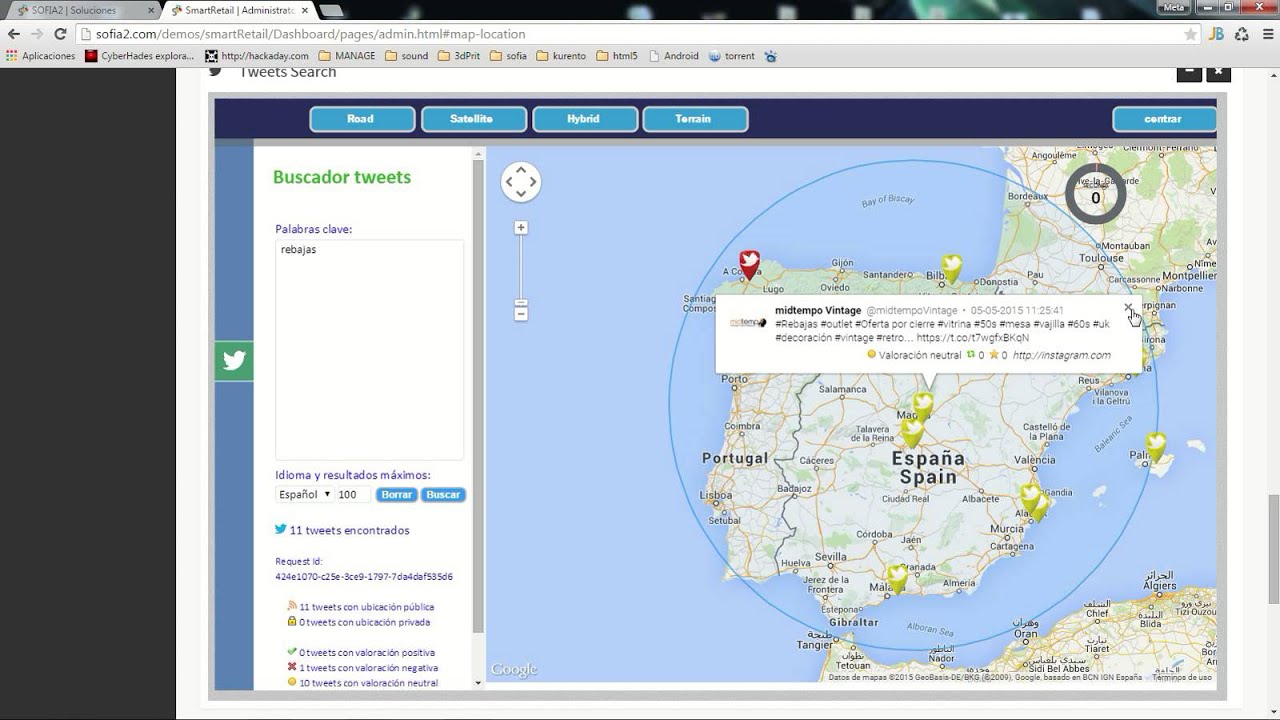Click the Google logo on the map

(x=514, y=670)
